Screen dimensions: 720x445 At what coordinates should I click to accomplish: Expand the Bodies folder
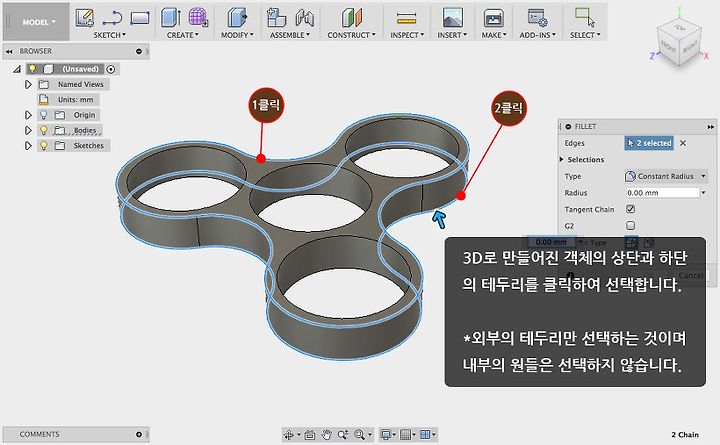coord(28,130)
